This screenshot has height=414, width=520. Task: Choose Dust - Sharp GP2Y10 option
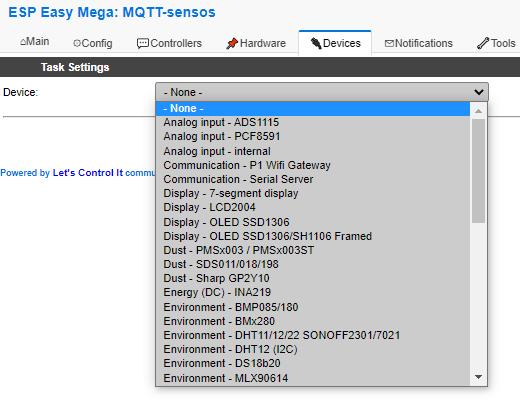click(313, 278)
